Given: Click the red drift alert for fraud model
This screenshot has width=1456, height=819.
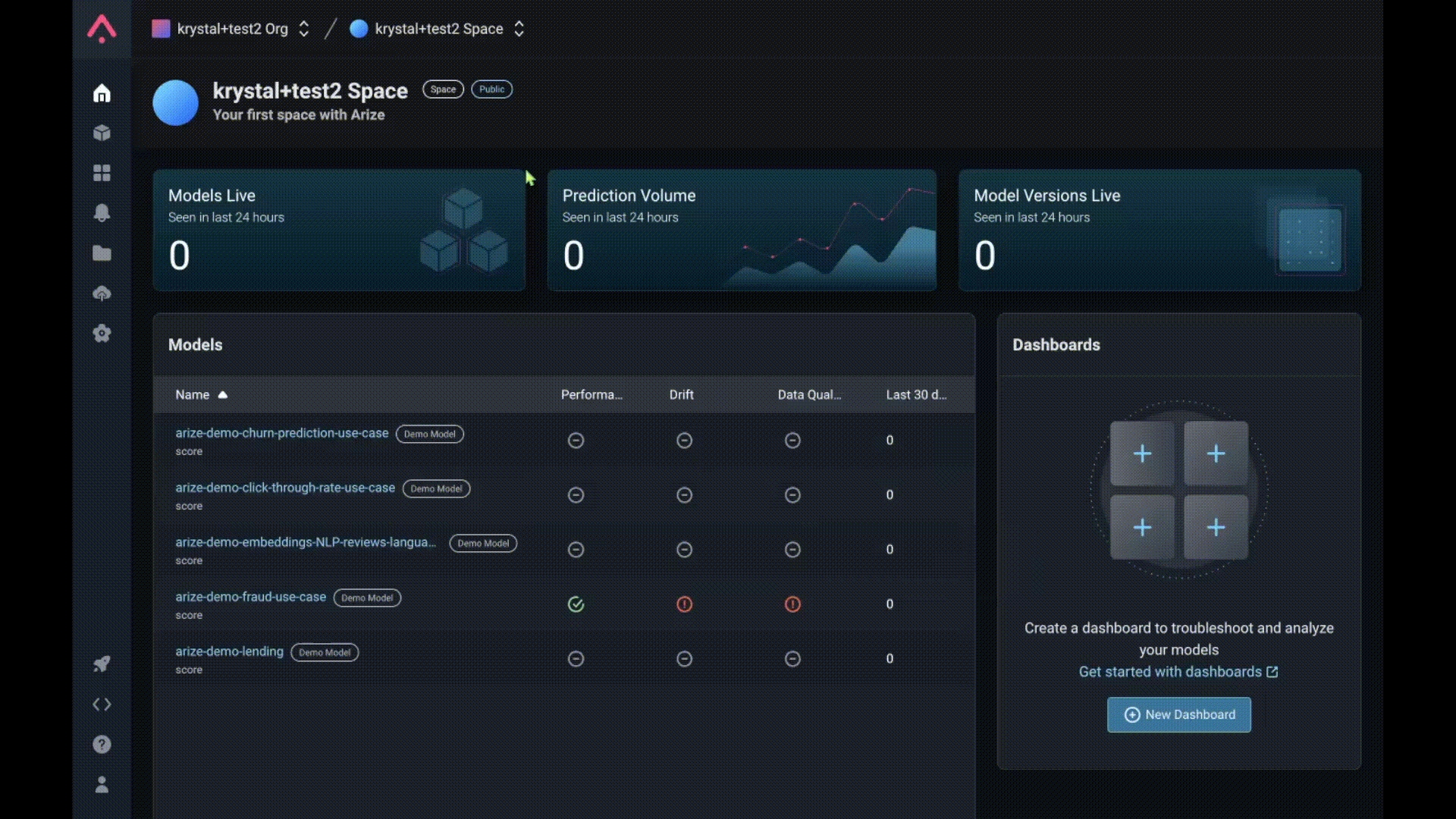Looking at the screenshot, I should click(684, 604).
